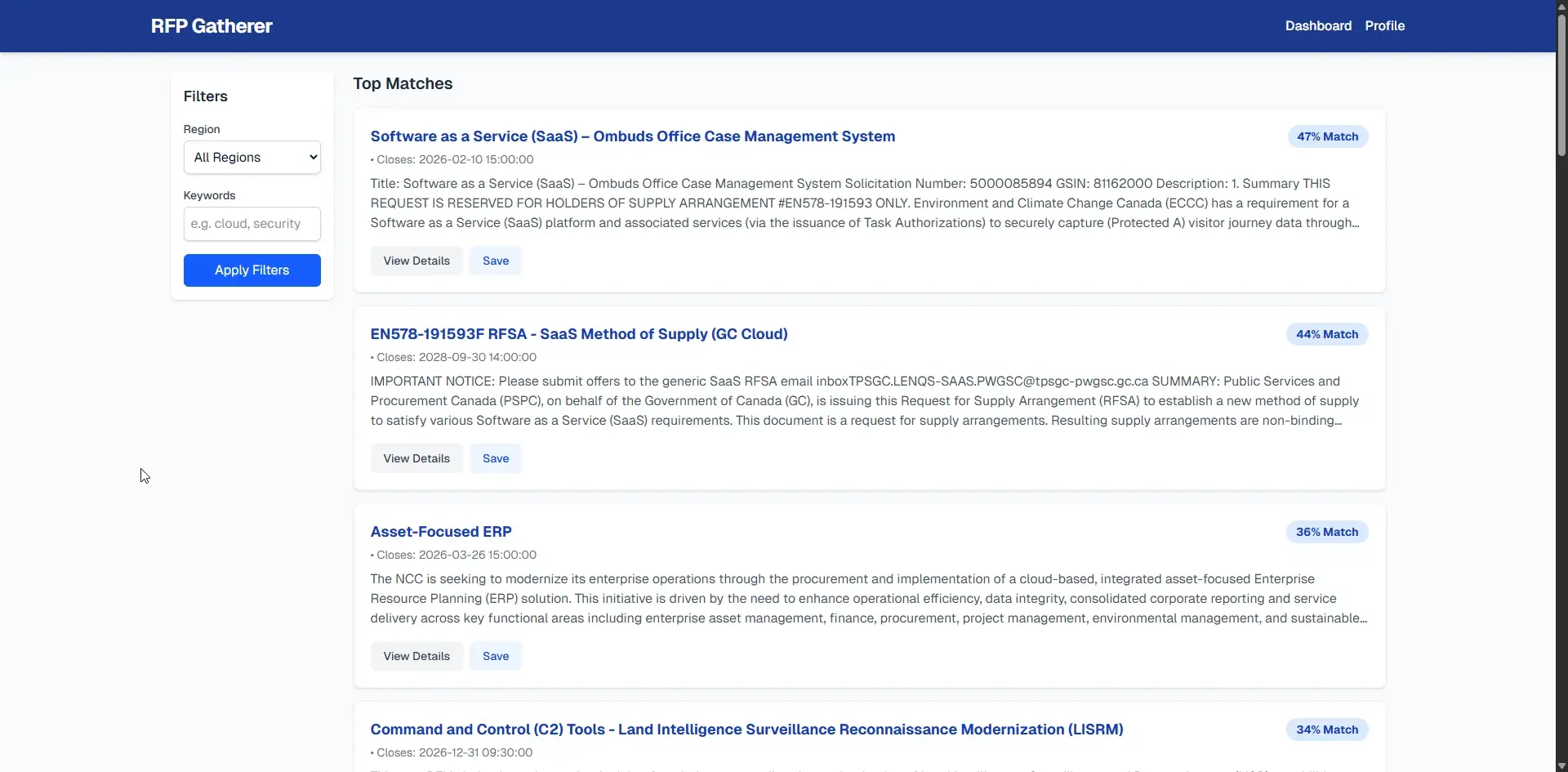Click the 36% Match badge

pos(1326,533)
